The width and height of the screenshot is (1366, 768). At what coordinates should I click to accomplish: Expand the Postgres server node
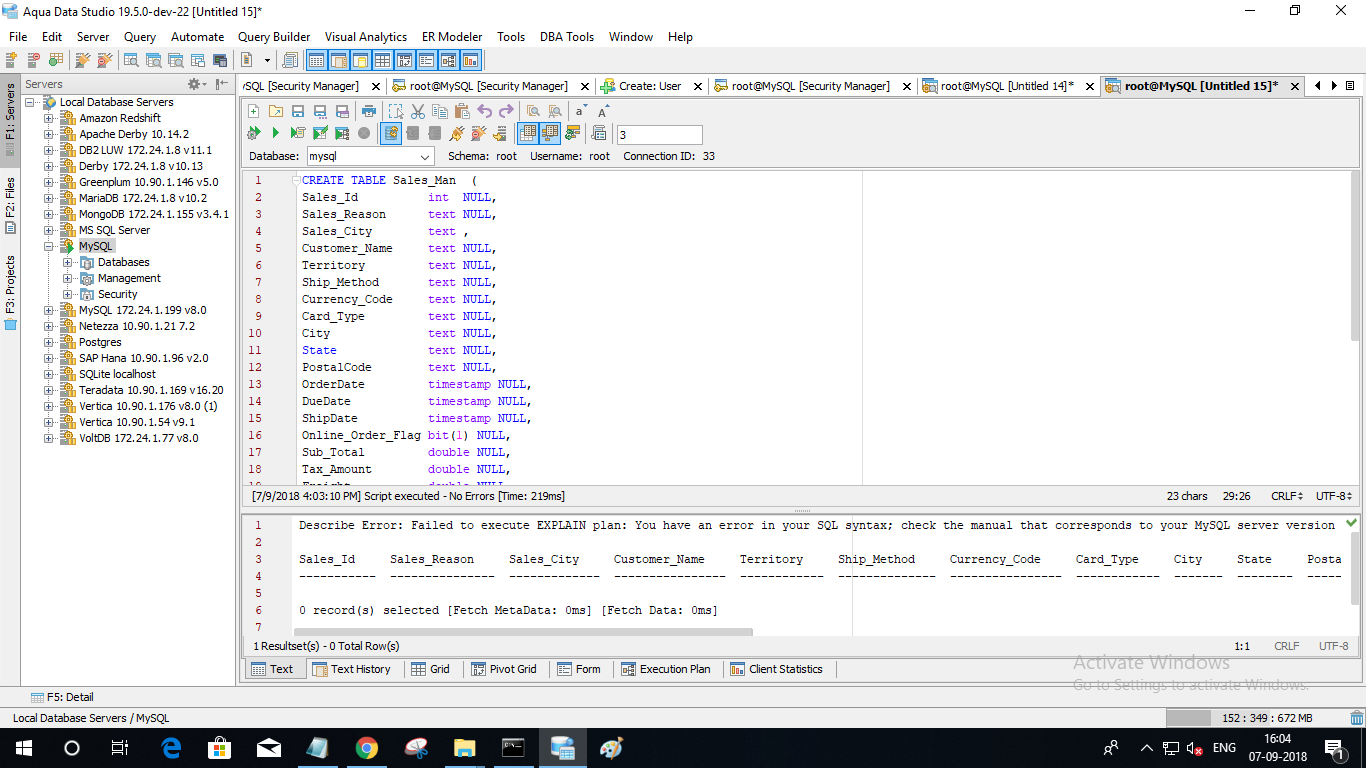(x=48, y=342)
